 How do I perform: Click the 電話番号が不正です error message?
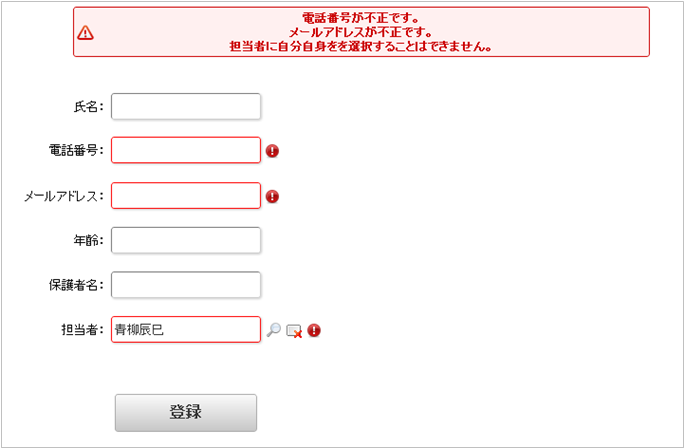coord(360,18)
